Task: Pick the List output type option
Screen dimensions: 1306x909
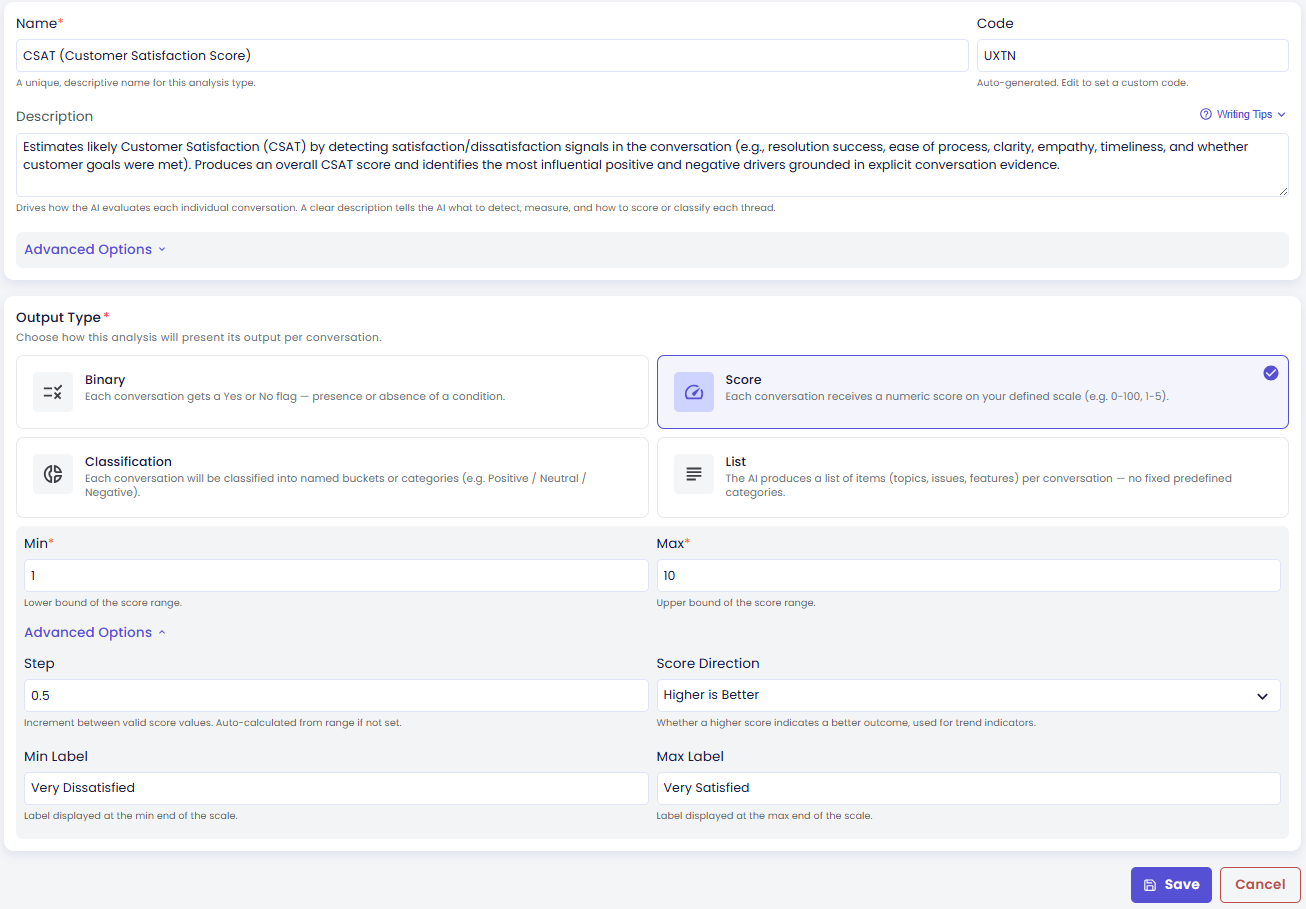Action: point(972,477)
